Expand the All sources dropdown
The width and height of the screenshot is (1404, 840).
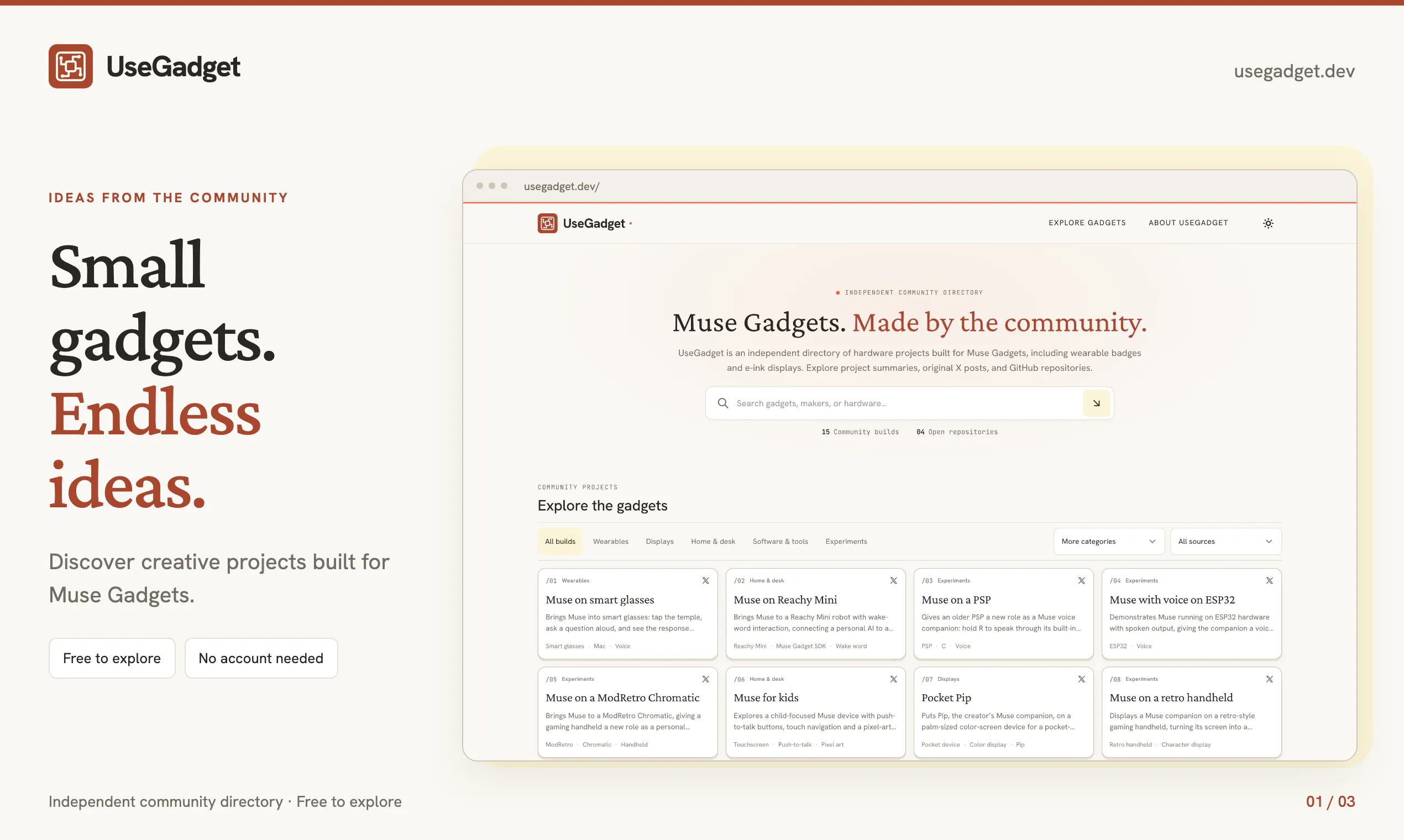pos(1225,542)
